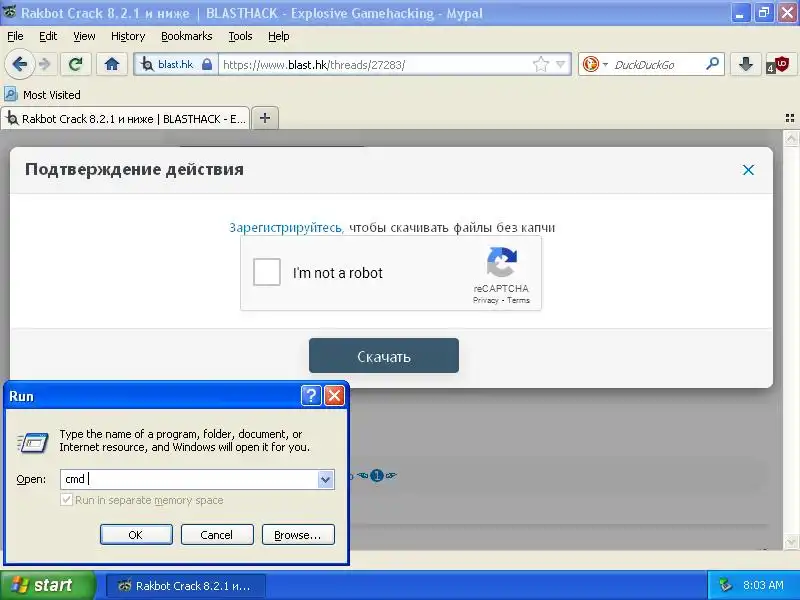Click the list all tabs grid icon
This screenshot has height=600, width=800.
pos(789,118)
